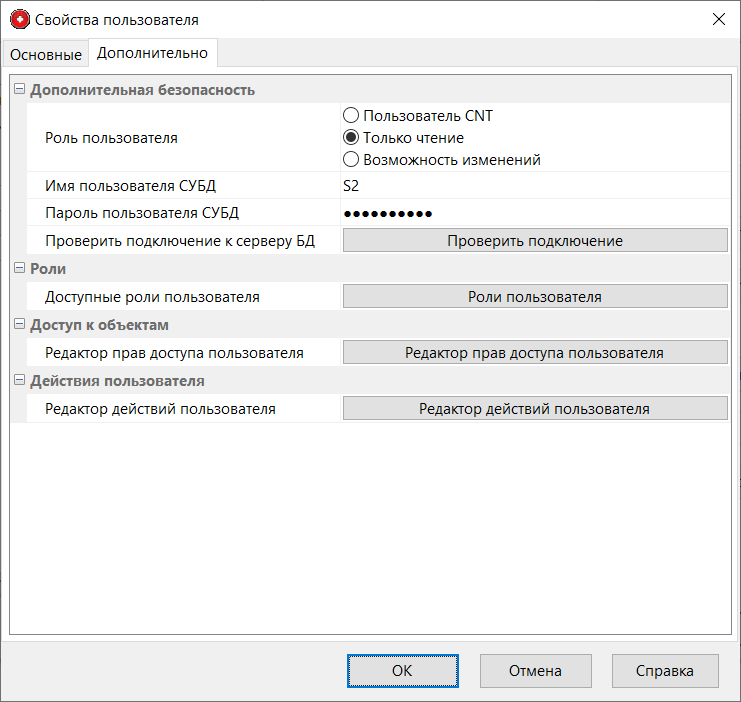Viewport: 741px width, 702px height.
Task: Click the red app icon in title bar
Action: pyautogui.click(x=19, y=19)
